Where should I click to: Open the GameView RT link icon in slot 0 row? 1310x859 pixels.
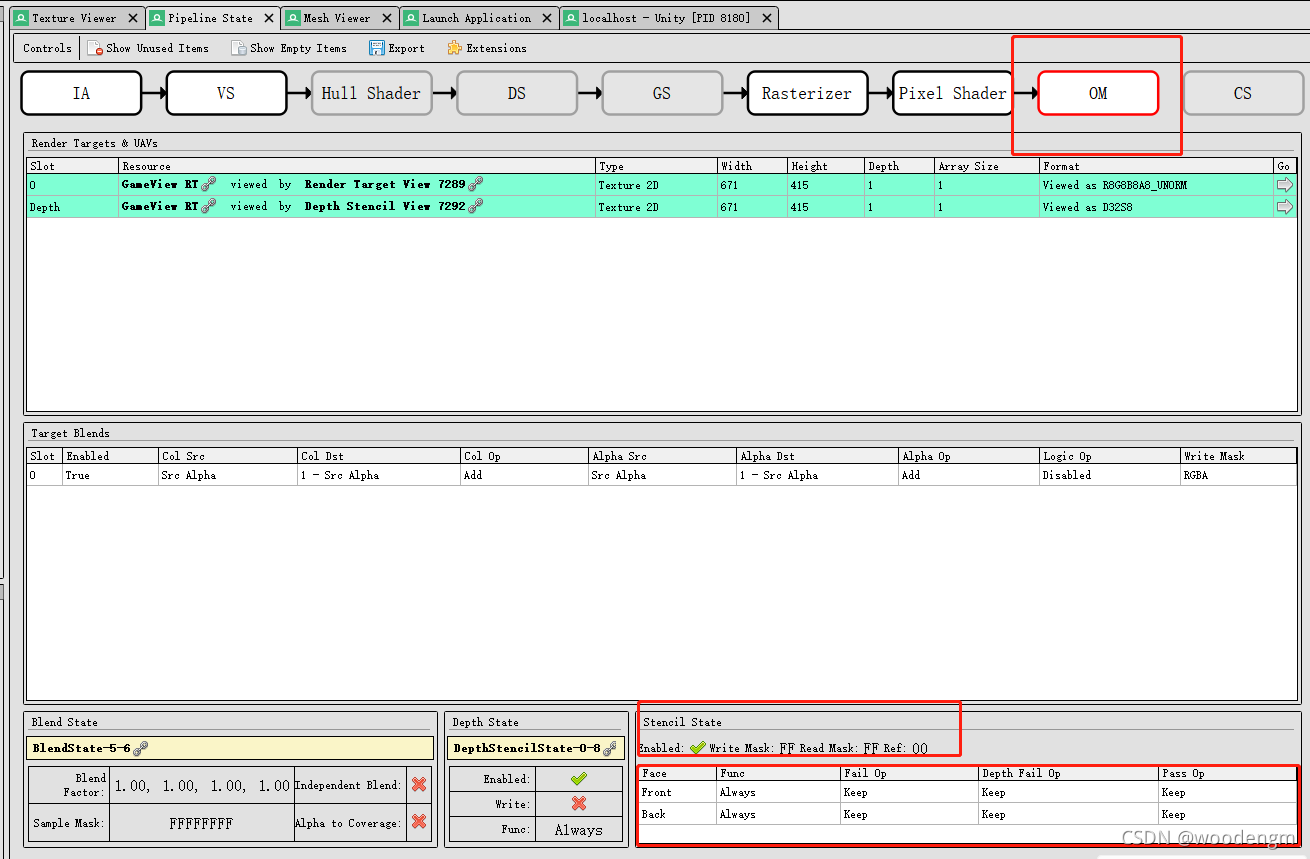pos(209,184)
